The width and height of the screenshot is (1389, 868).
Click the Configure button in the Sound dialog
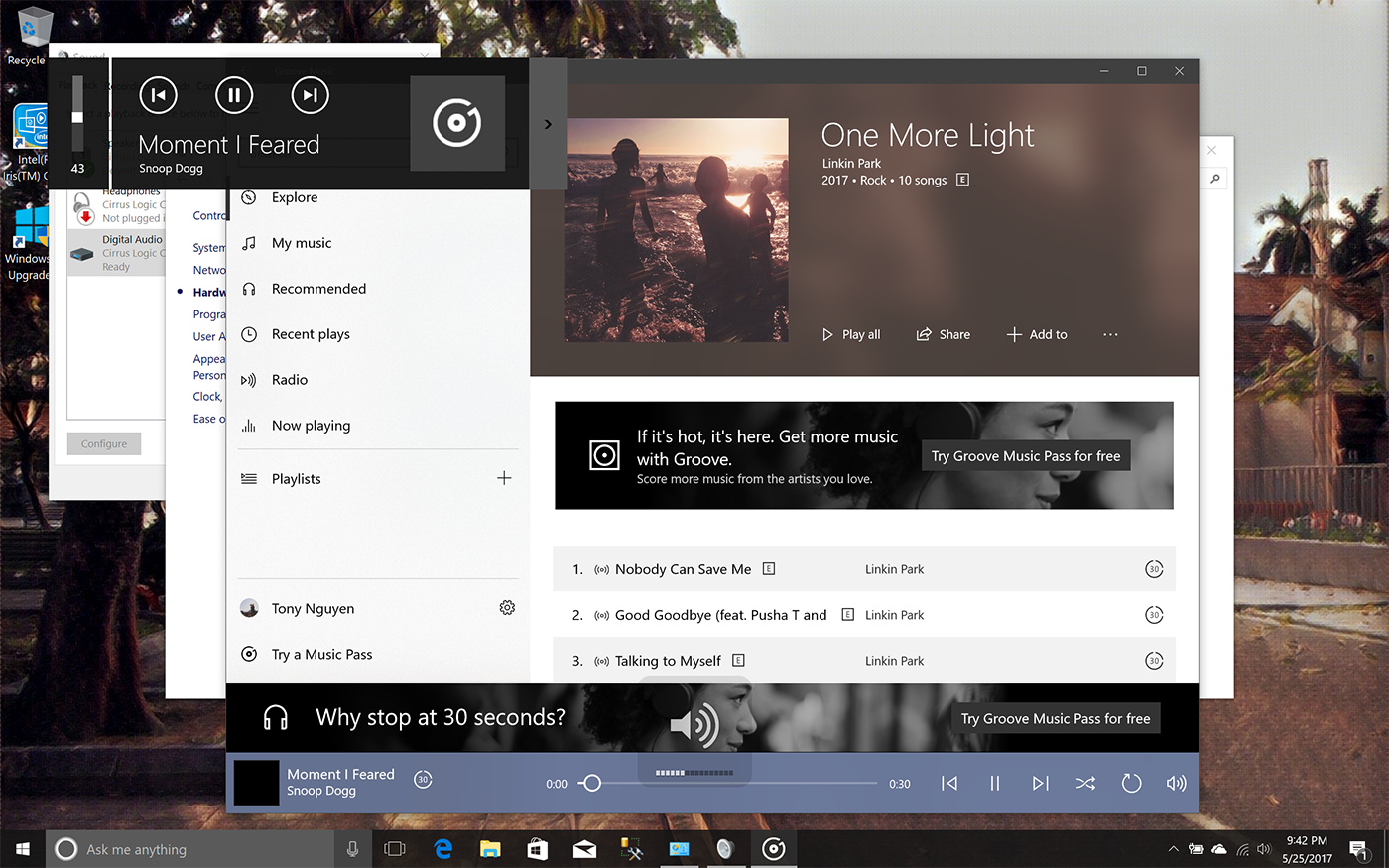[x=104, y=444]
